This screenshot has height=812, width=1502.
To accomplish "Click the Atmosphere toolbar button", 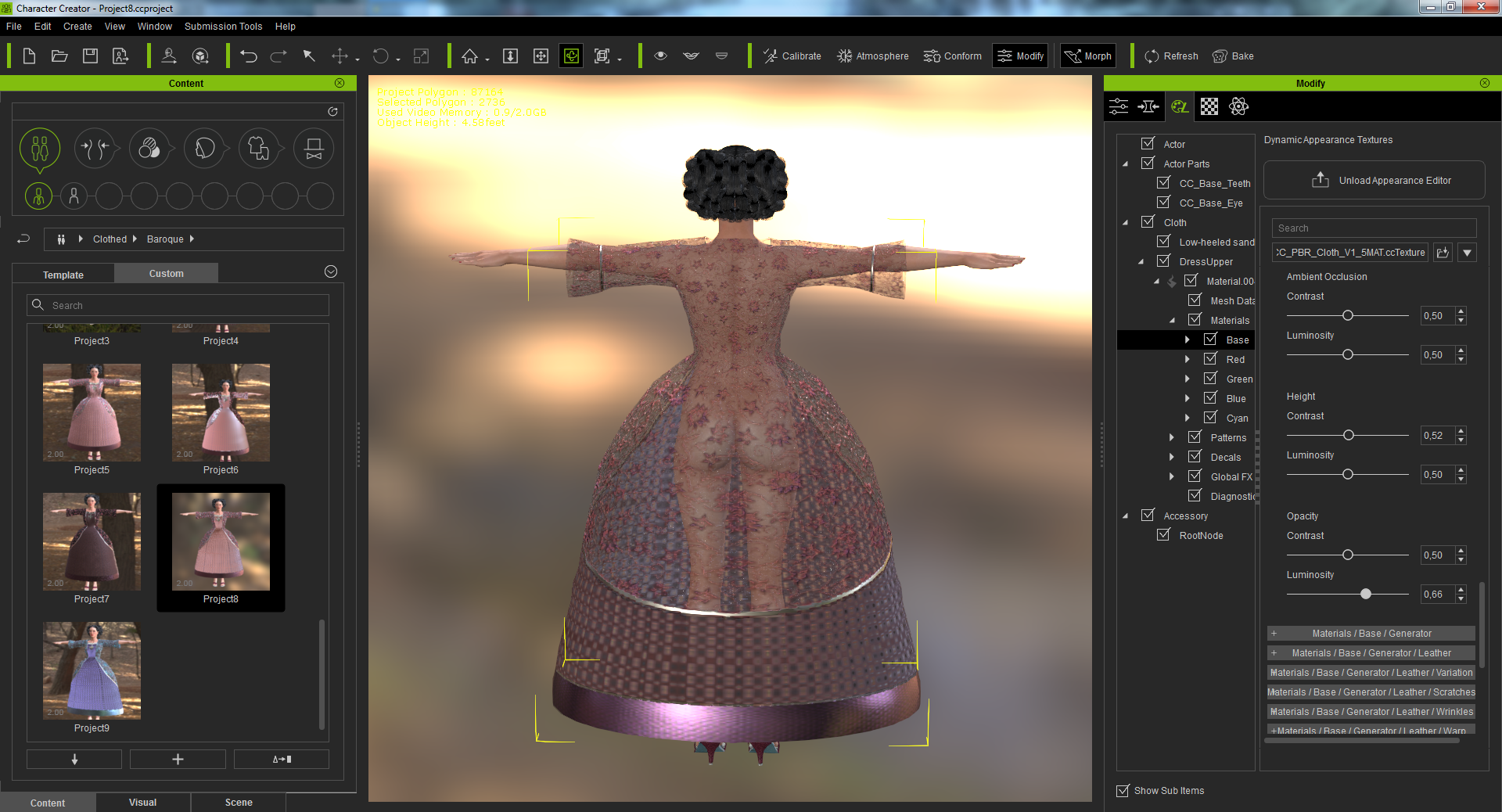I will tap(872, 56).
